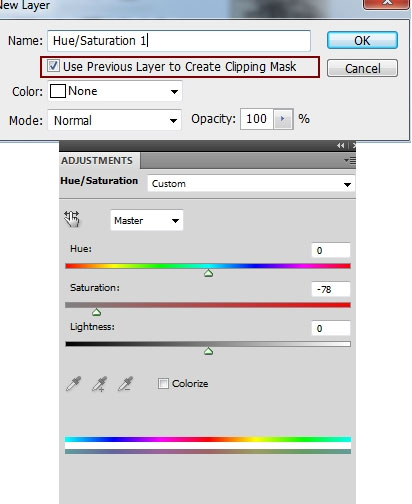Open the Color None dropdown

(115, 91)
